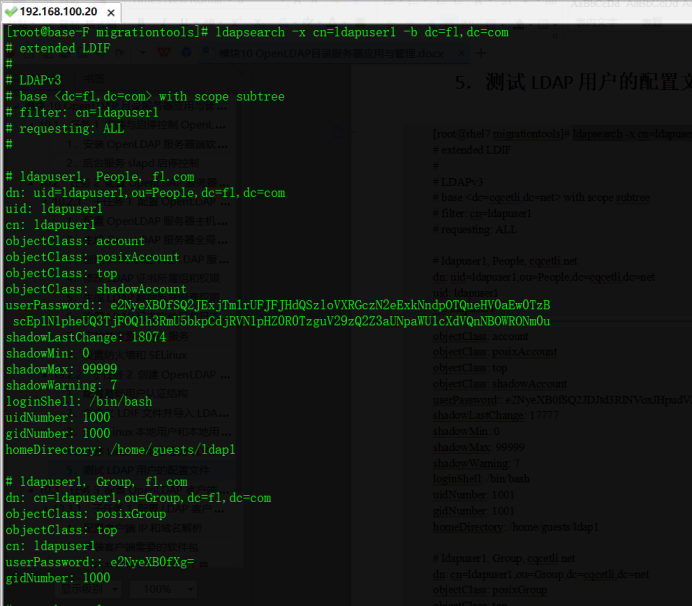Click the '# requesting: ALL' line
This screenshot has height=606, width=692.
(x=64, y=128)
